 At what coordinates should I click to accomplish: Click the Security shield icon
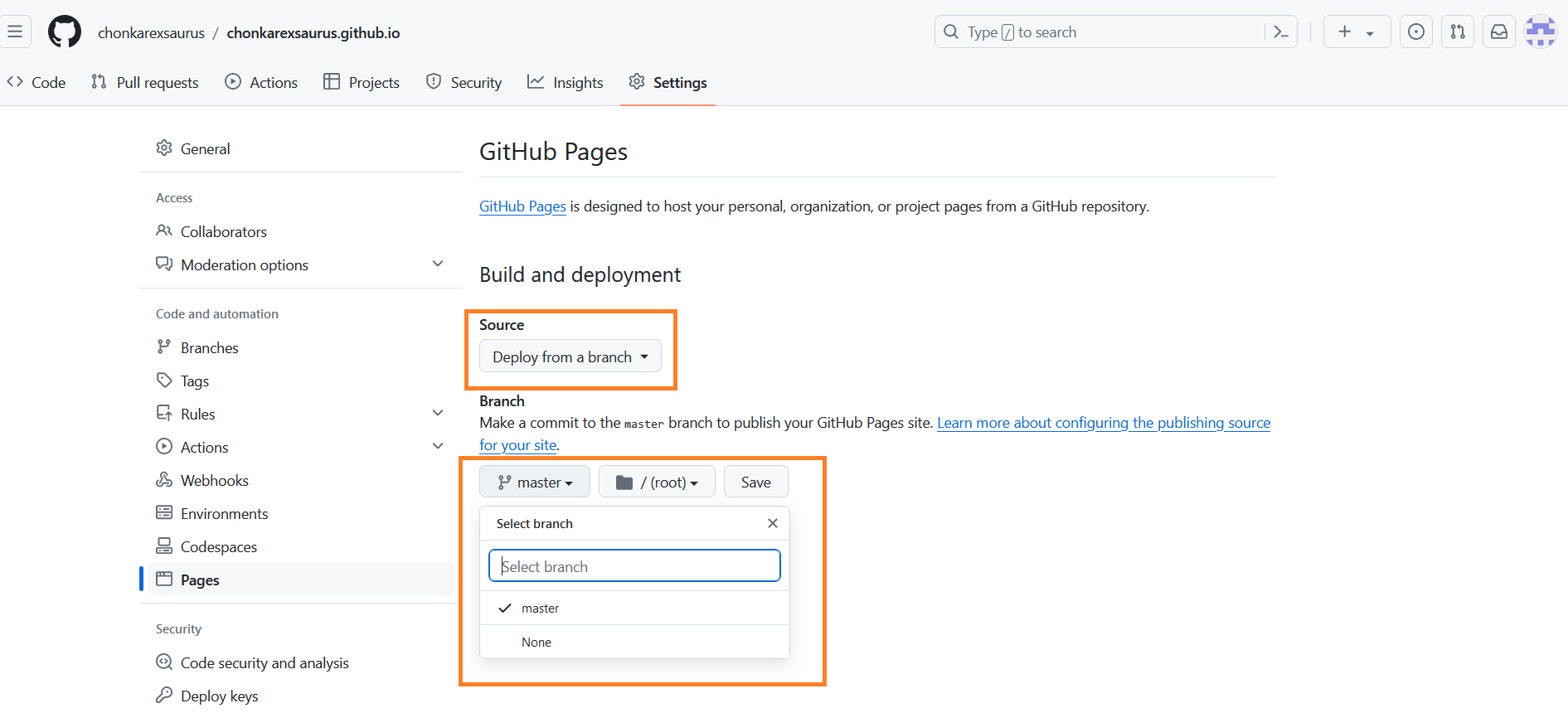(x=434, y=82)
